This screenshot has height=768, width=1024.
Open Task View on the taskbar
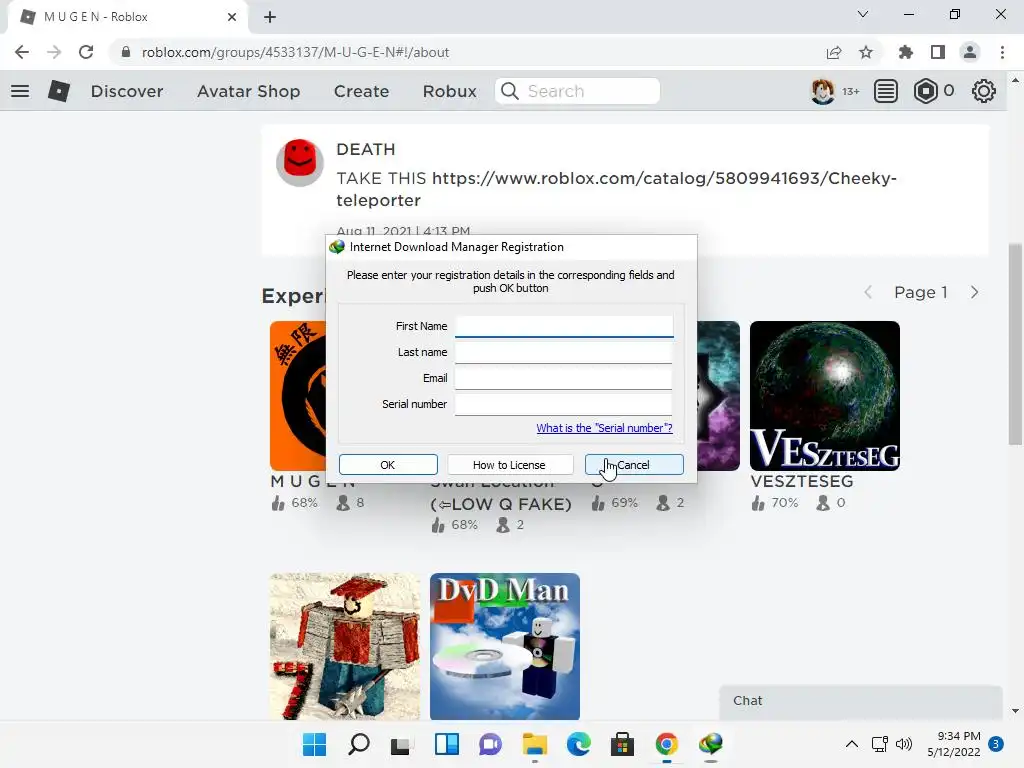point(401,744)
